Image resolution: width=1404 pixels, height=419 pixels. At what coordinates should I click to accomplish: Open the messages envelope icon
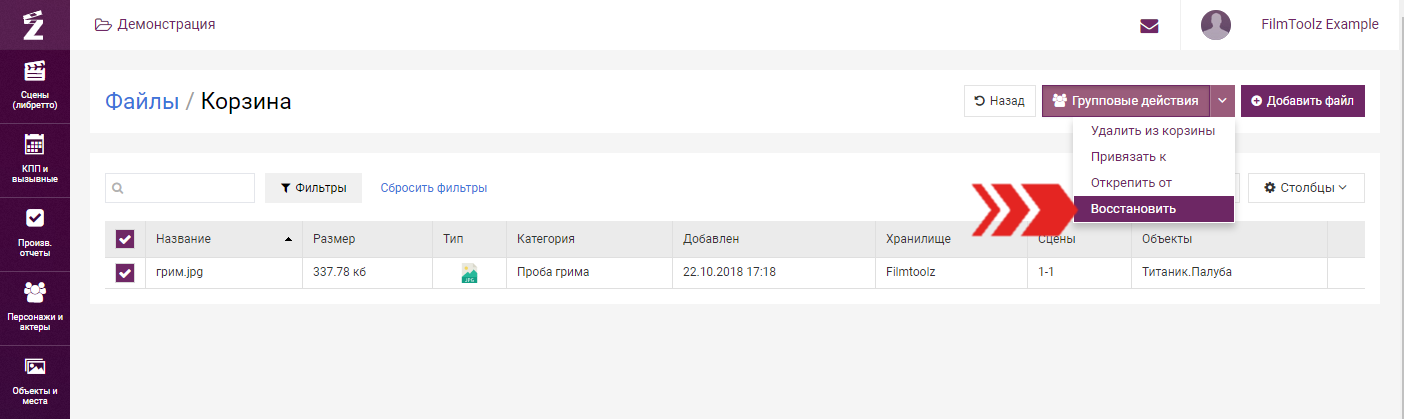pos(1149,26)
